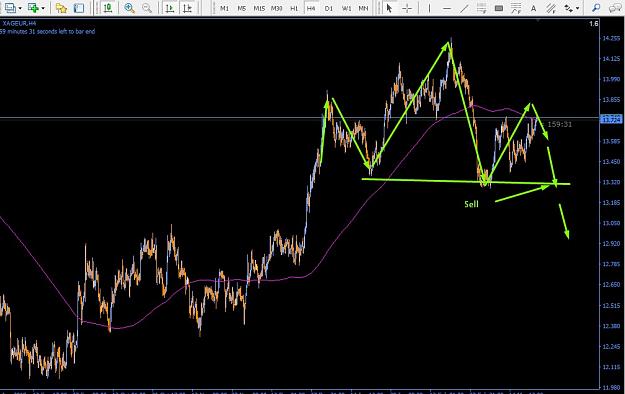The height and width of the screenshot is (394, 625).
Task: Click the XAGEUR,H4 chart title
Action: point(19,24)
